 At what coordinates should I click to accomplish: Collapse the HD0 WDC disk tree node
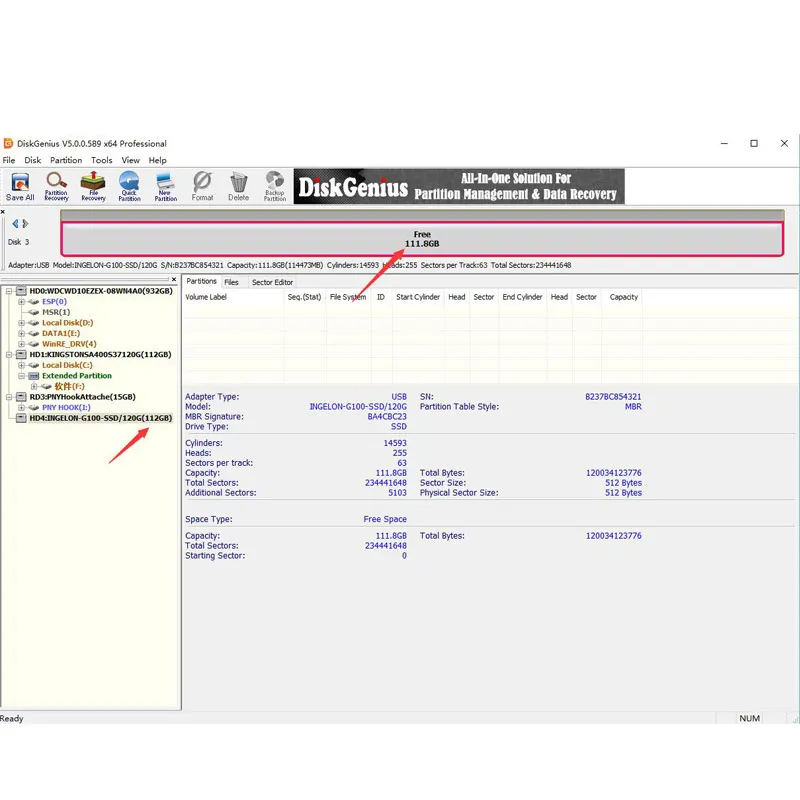point(9,291)
